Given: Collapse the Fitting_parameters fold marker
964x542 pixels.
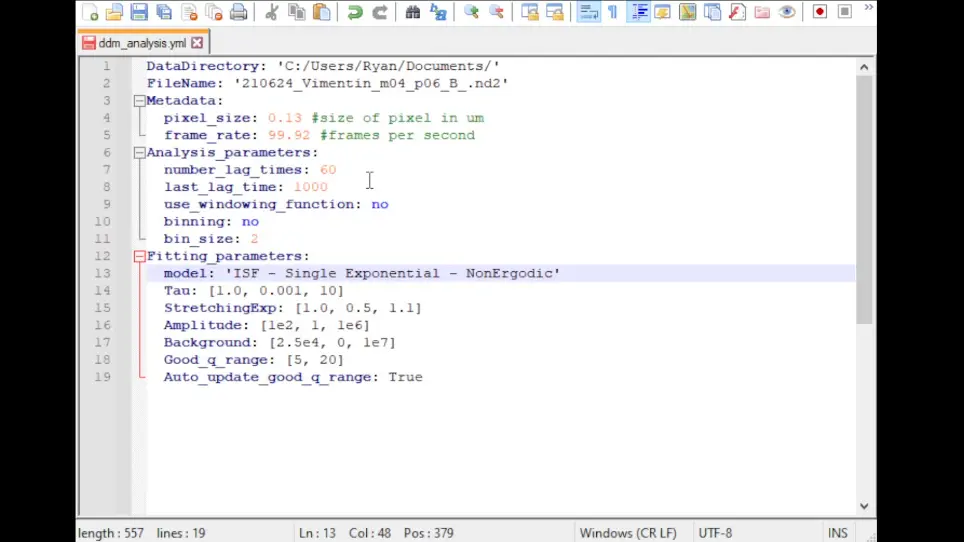Looking at the screenshot, I should [140, 256].
